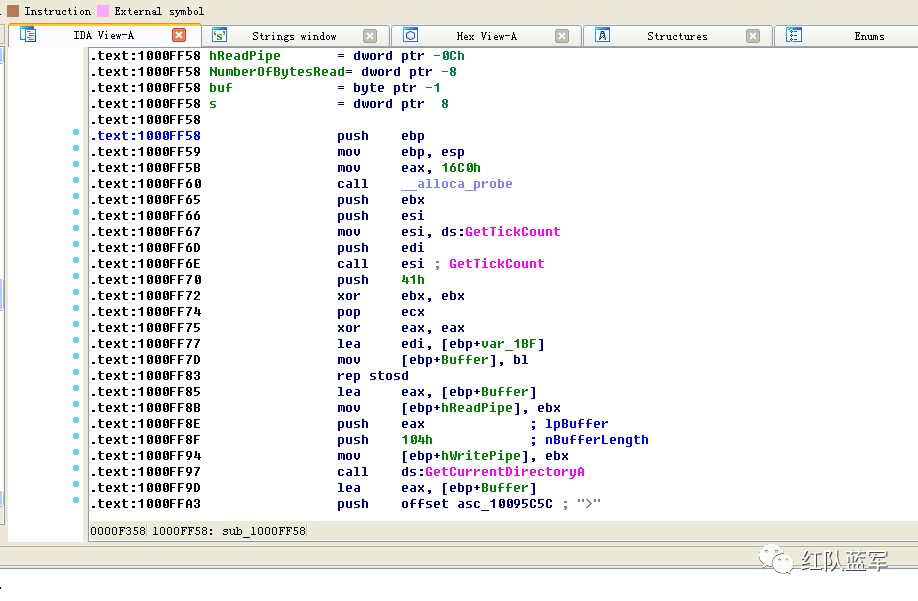Click the External symbol legend color swatch
The width and height of the screenshot is (918, 601).
103,11
